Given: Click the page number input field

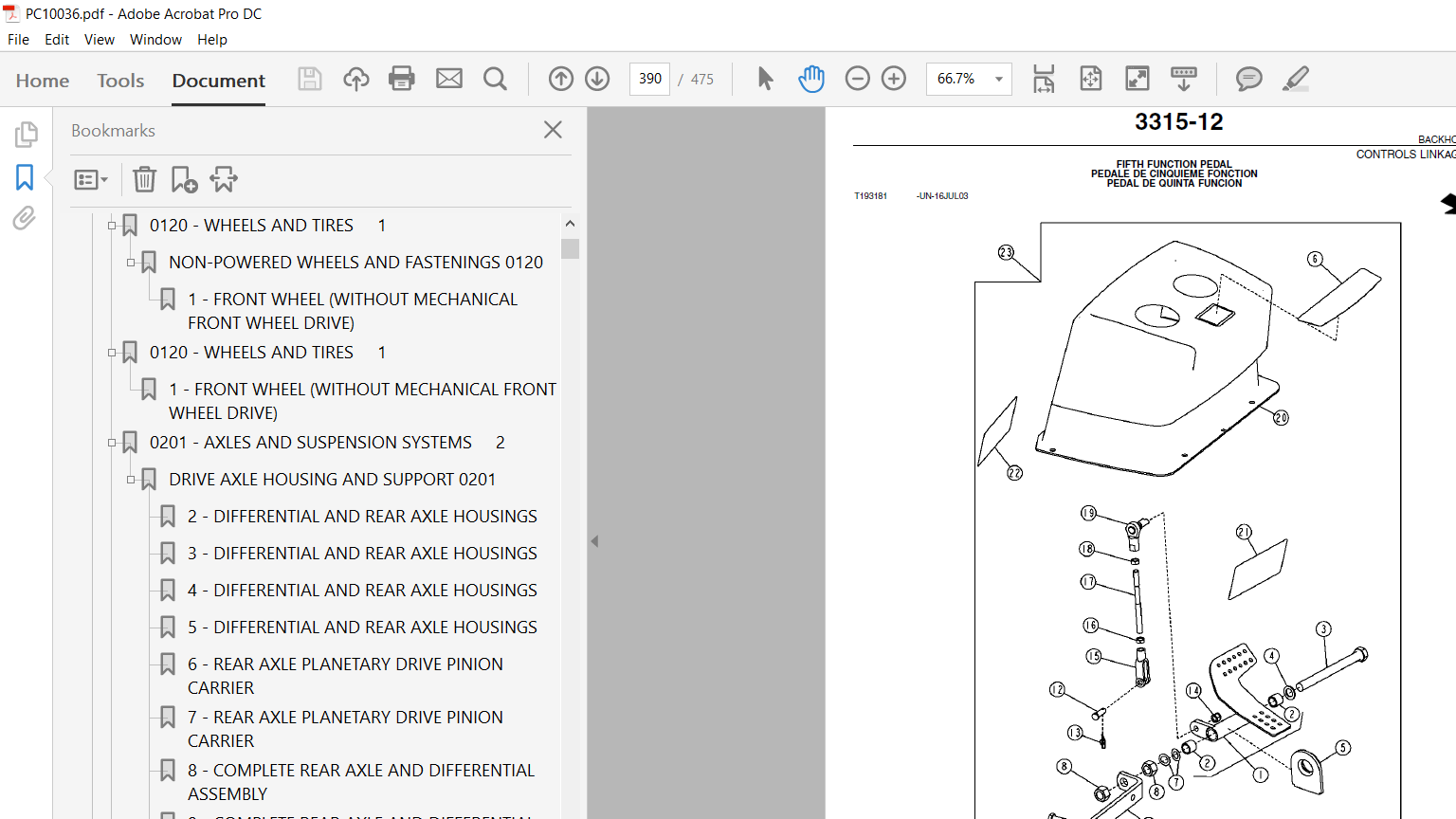Looking at the screenshot, I should click(649, 79).
